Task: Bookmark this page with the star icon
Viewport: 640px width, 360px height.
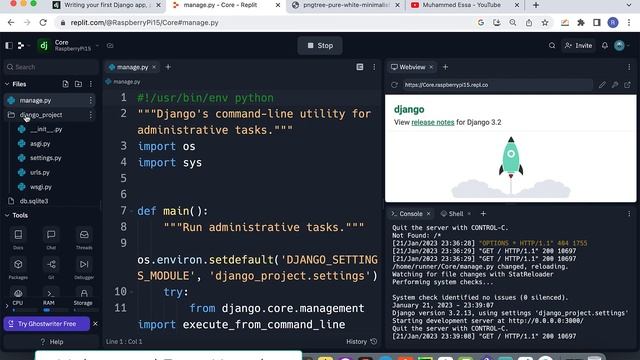Action: 545,23
